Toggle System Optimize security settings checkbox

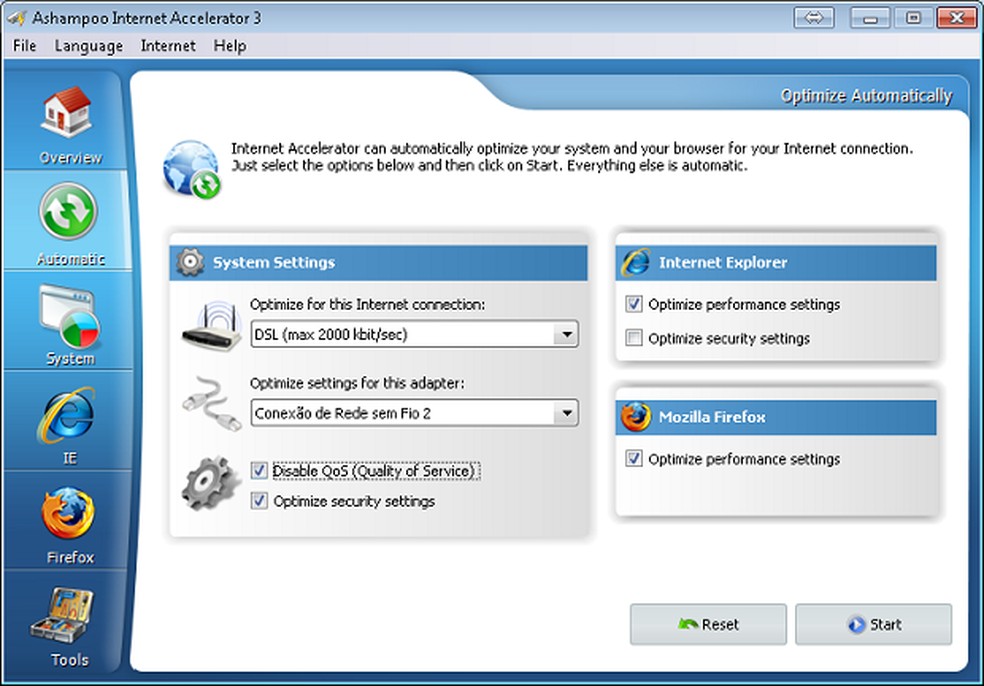(x=259, y=501)
